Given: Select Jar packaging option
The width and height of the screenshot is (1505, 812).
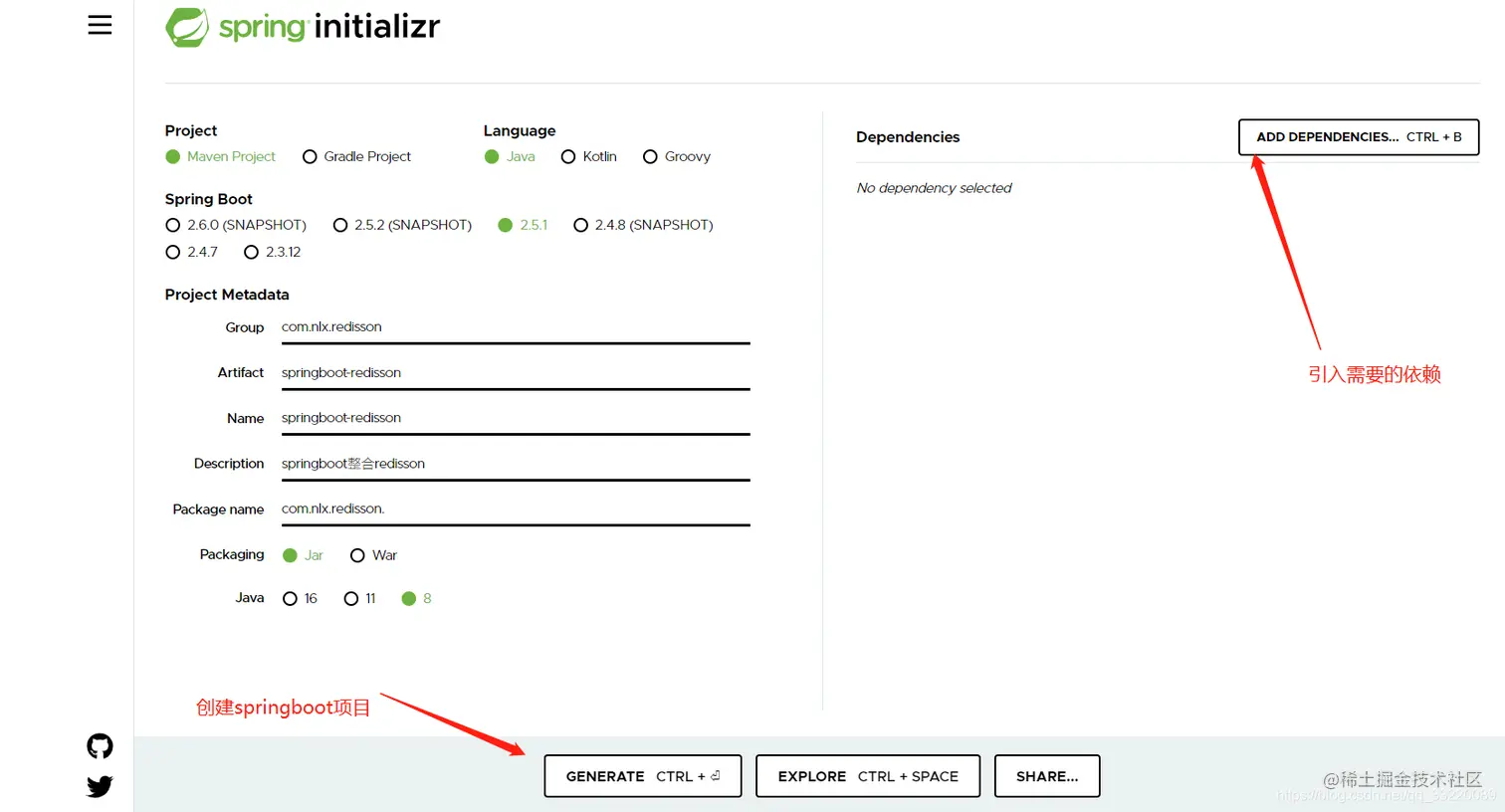Looking at the screenshot, I should point(303,555).
